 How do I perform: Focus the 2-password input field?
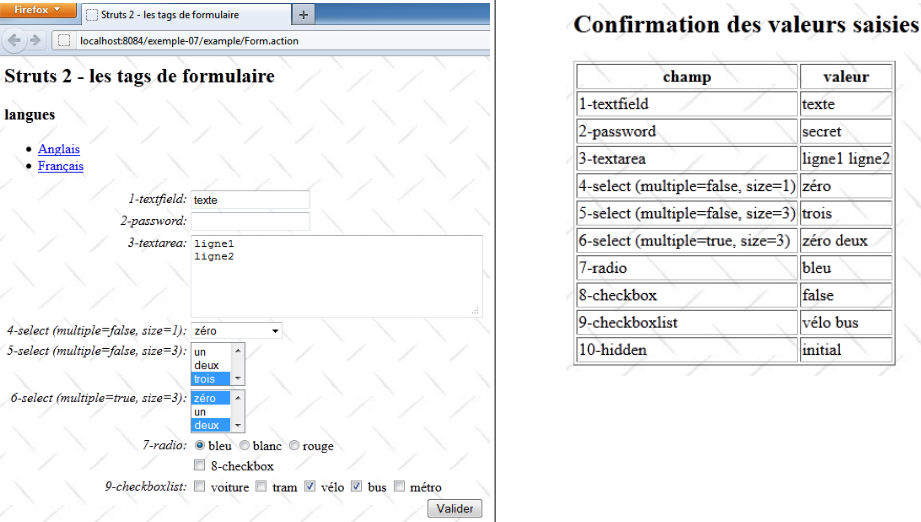point(250,221)
